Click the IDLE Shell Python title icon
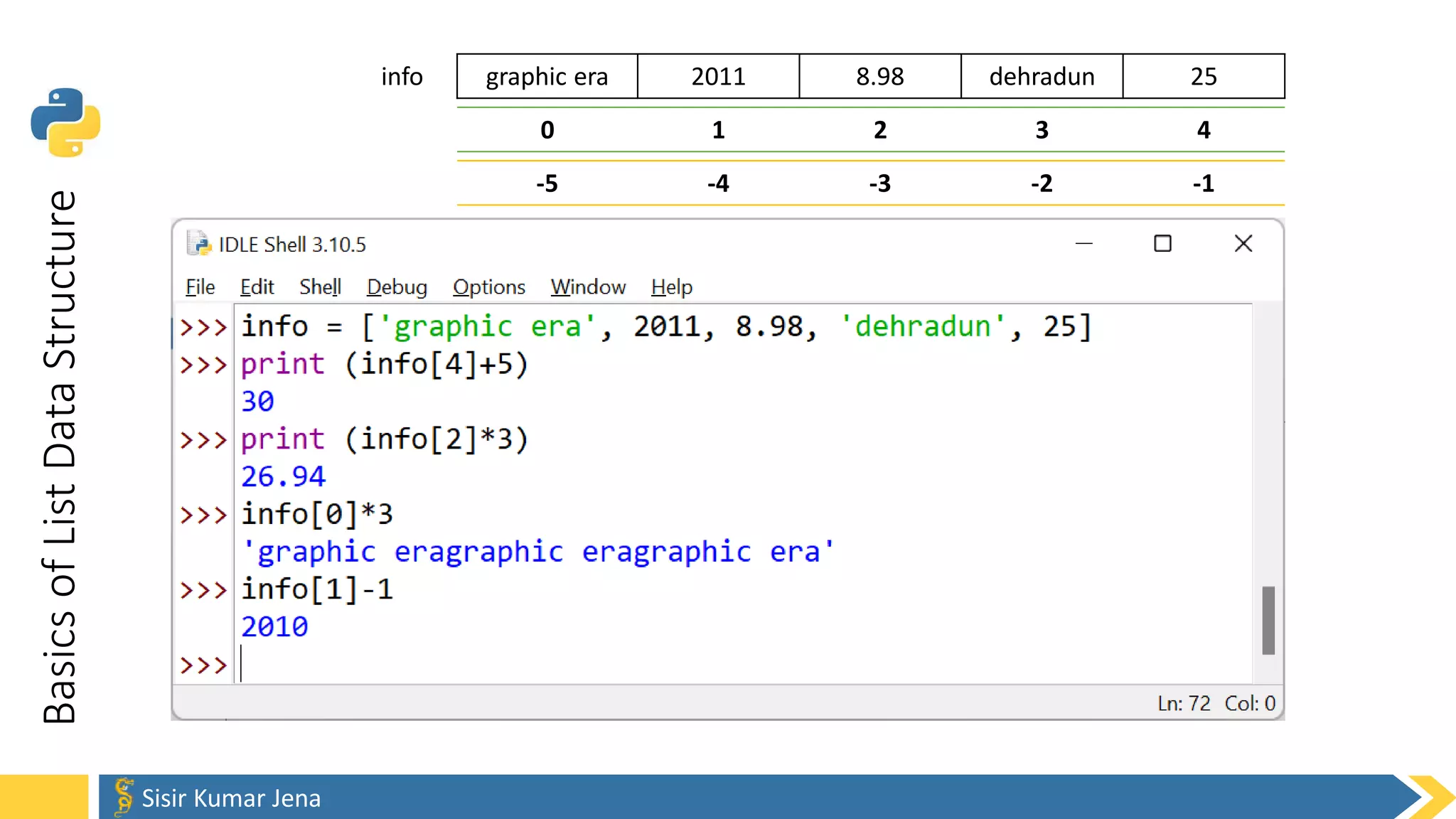 [199, 244]
